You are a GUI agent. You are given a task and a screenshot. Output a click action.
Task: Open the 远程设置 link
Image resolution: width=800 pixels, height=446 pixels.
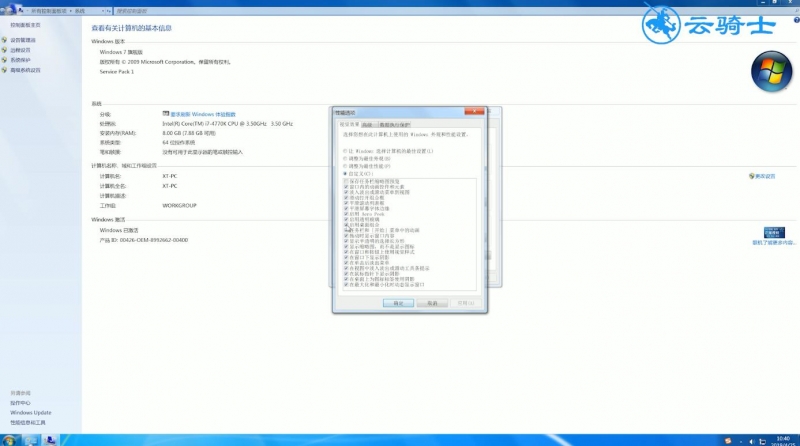(20, 50)
